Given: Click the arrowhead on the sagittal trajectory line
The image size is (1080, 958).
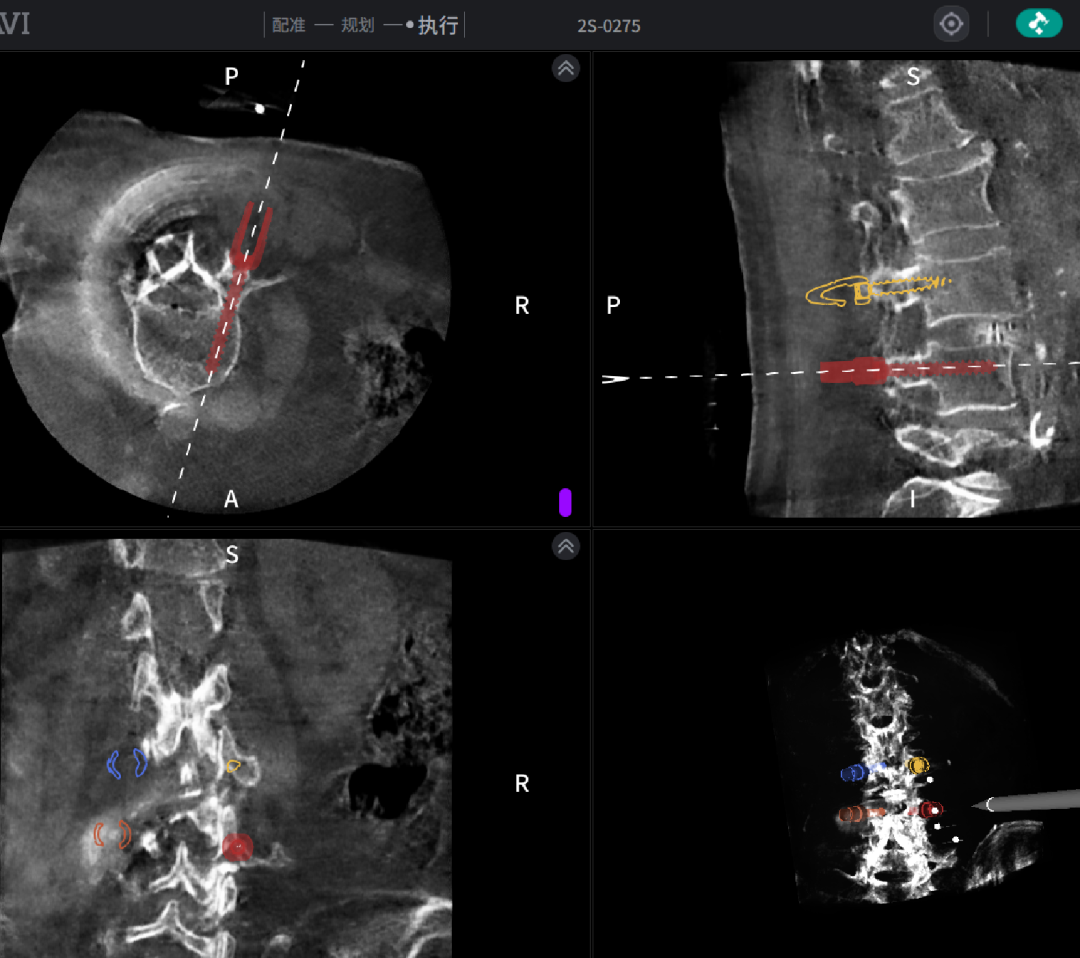Looking at the screenshot, I should pyautogui.click(x=615, y=378).
